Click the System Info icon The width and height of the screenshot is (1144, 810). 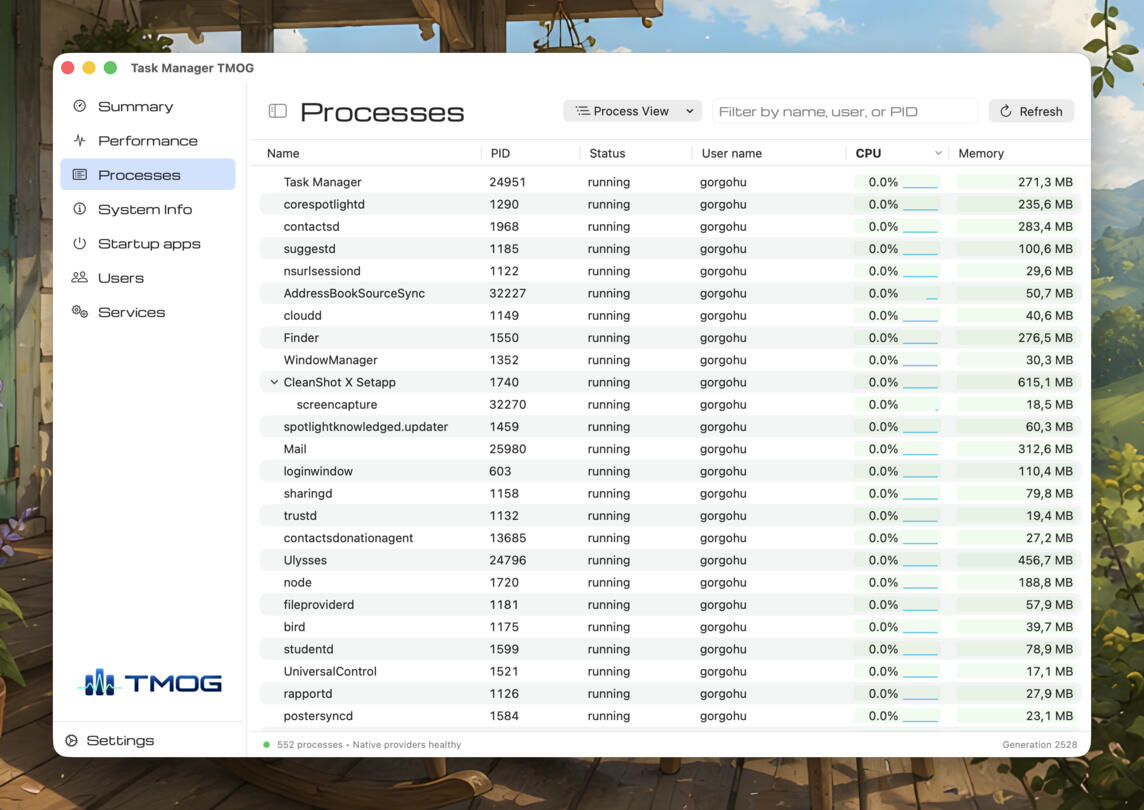click(80, 209)
